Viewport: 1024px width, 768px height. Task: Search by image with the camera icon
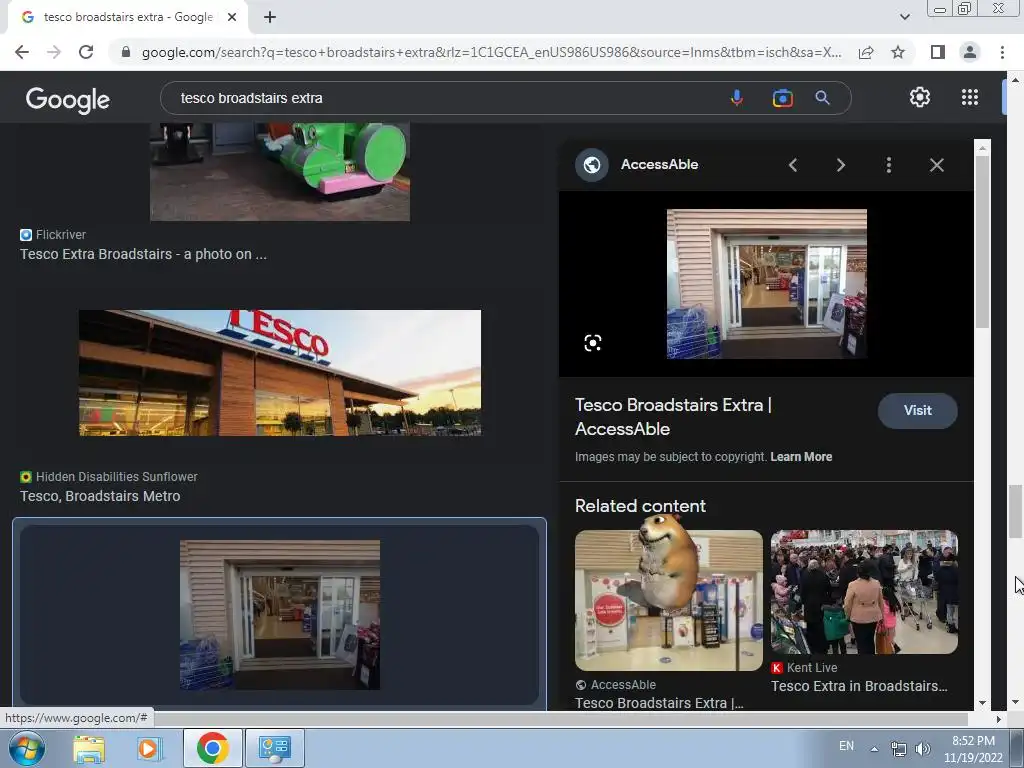782,98
